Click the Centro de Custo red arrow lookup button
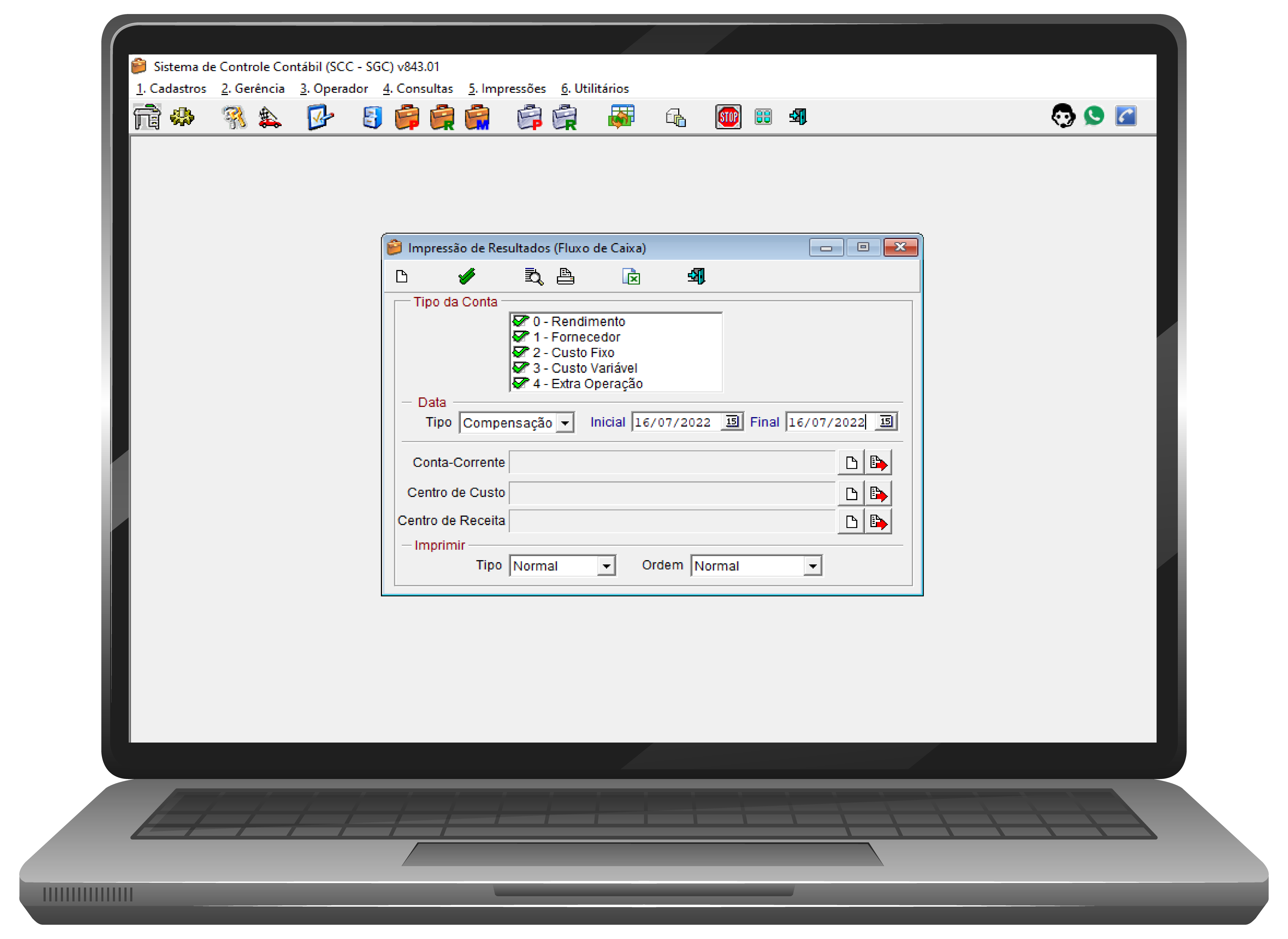 (878, 494)
